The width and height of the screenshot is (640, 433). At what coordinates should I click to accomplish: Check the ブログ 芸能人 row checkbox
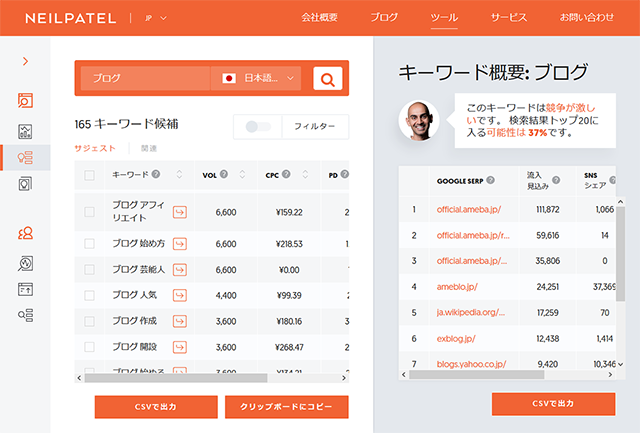89,269
